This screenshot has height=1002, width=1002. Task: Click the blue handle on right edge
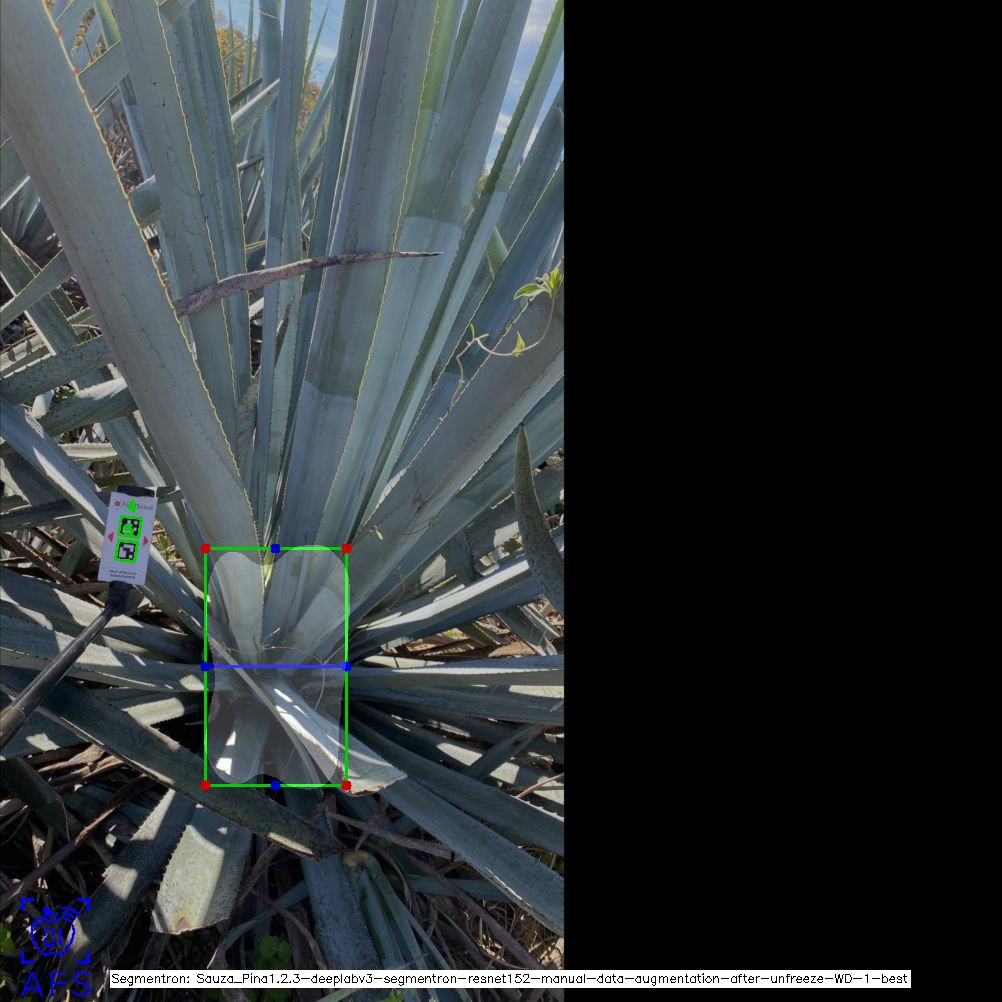[347, 667]
